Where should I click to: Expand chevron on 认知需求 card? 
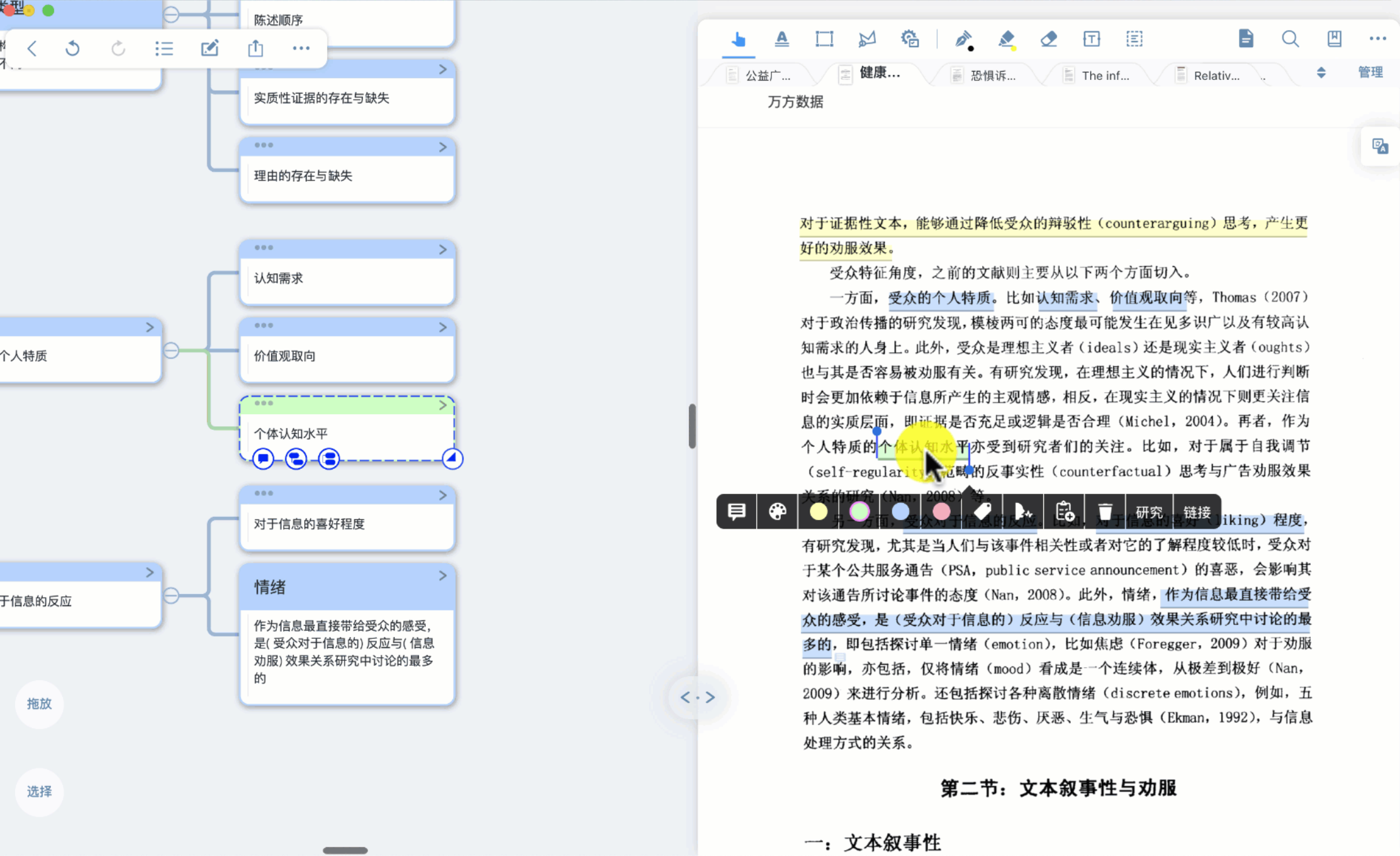click(443, 249)
